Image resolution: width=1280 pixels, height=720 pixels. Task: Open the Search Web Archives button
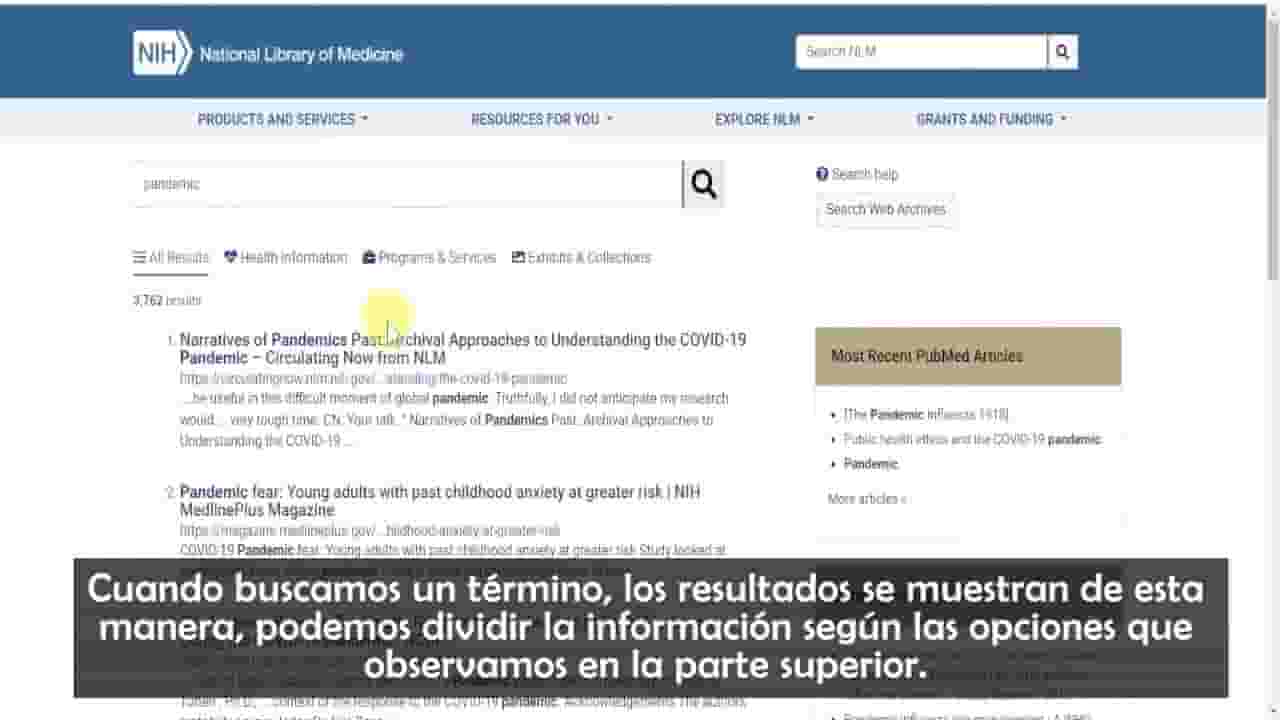[885, 210]
